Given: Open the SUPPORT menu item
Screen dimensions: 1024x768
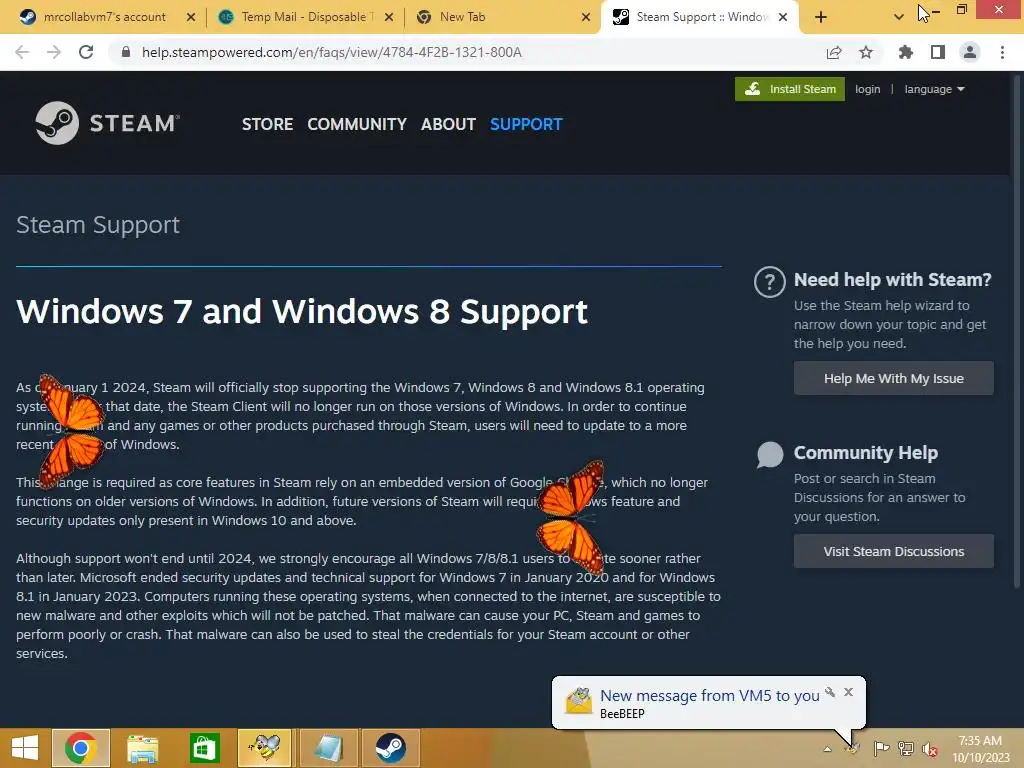Looking at the screenshot, I should pyautogui.click(x=526, y=124).
